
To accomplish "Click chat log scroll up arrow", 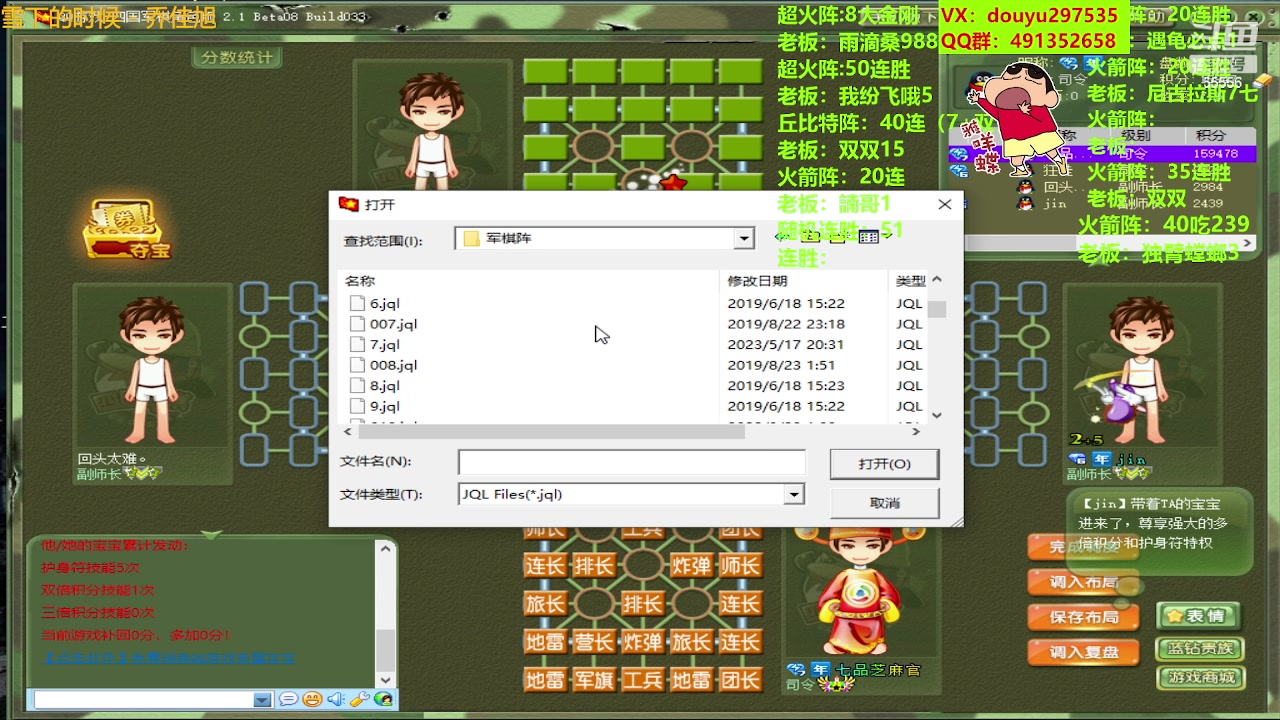I will pos(386,548).
